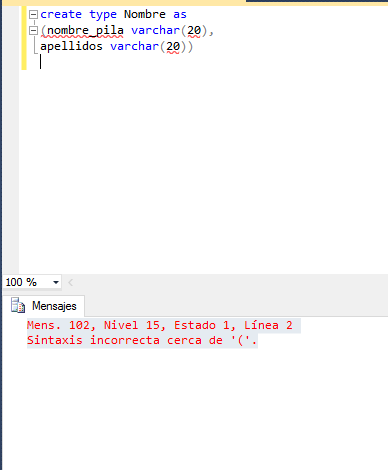Viewport: 388px width, 470px height.
Task: Click the yellow change-tracking margin bar
Action: pyautogui.click(x=24, y=38)
